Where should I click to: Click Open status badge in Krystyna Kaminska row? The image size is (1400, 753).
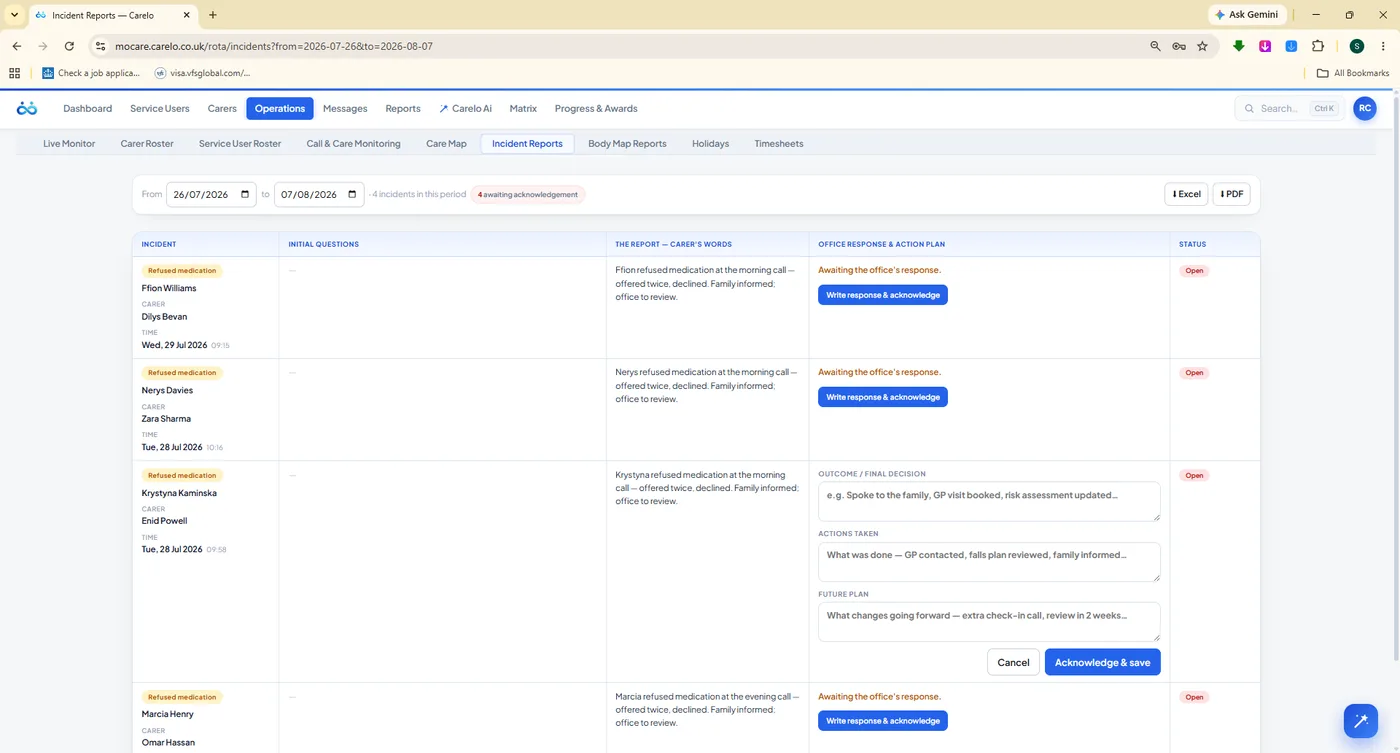tap(1194, 476)
